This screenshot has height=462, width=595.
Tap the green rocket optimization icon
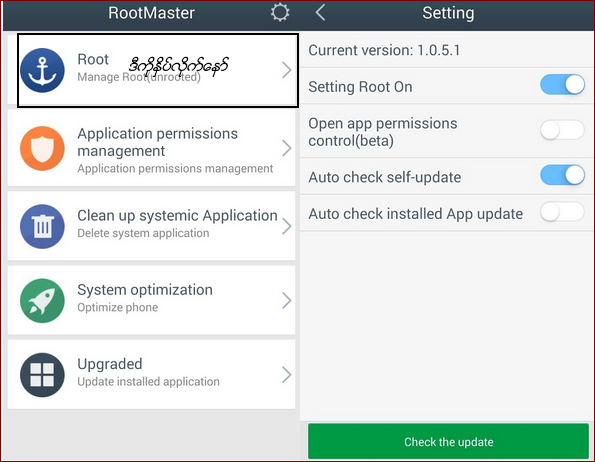point(42,301)
